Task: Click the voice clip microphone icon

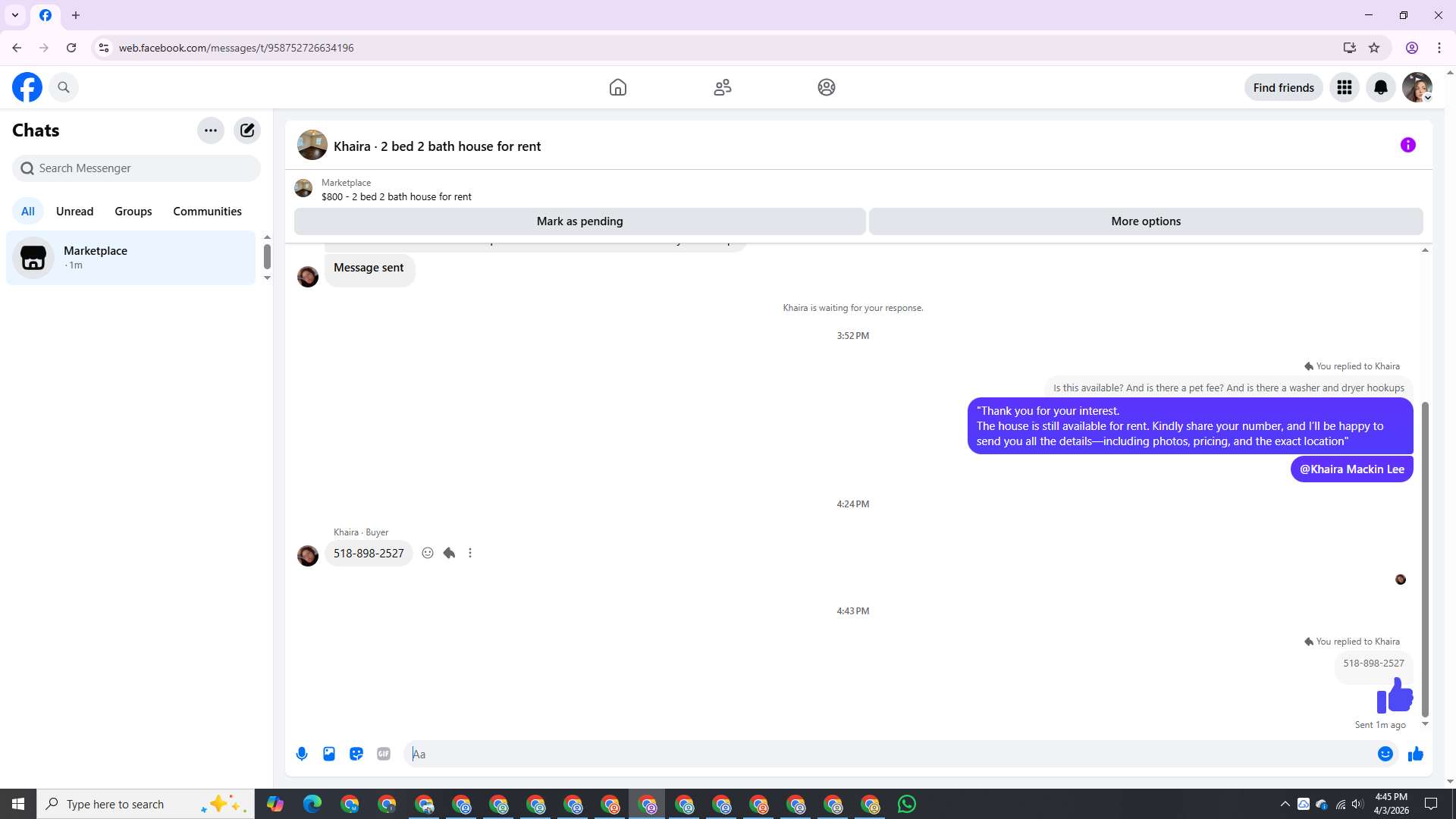Action: pos(302,754)
